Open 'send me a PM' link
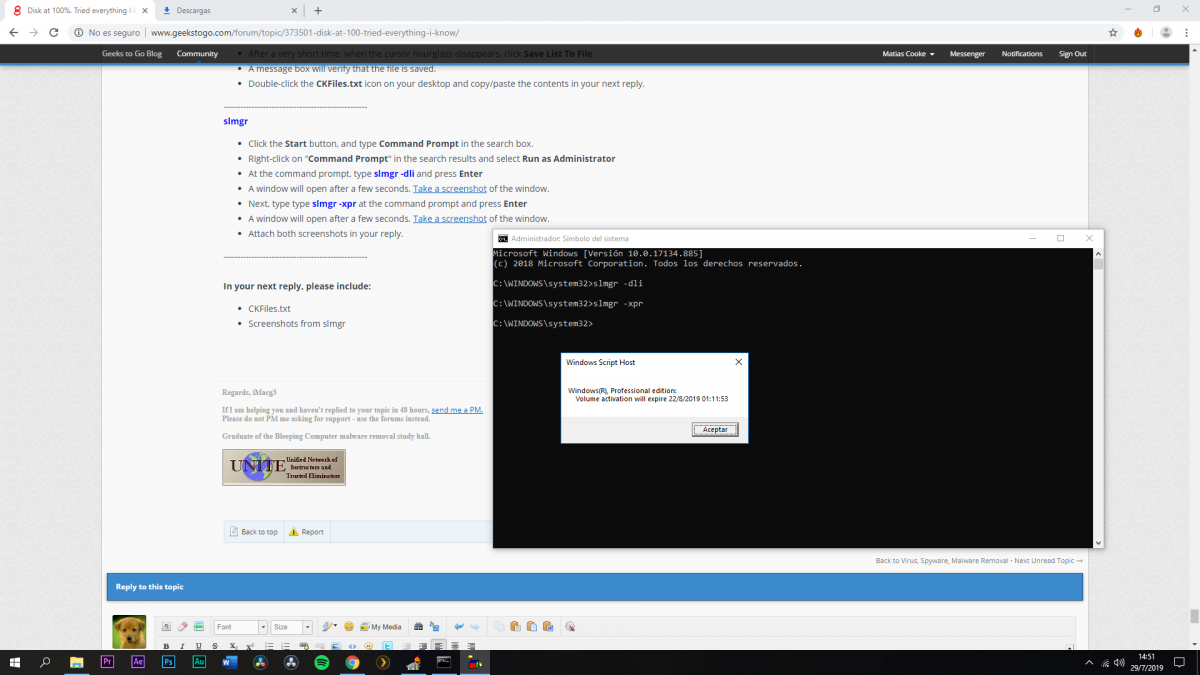 [457, 410]
